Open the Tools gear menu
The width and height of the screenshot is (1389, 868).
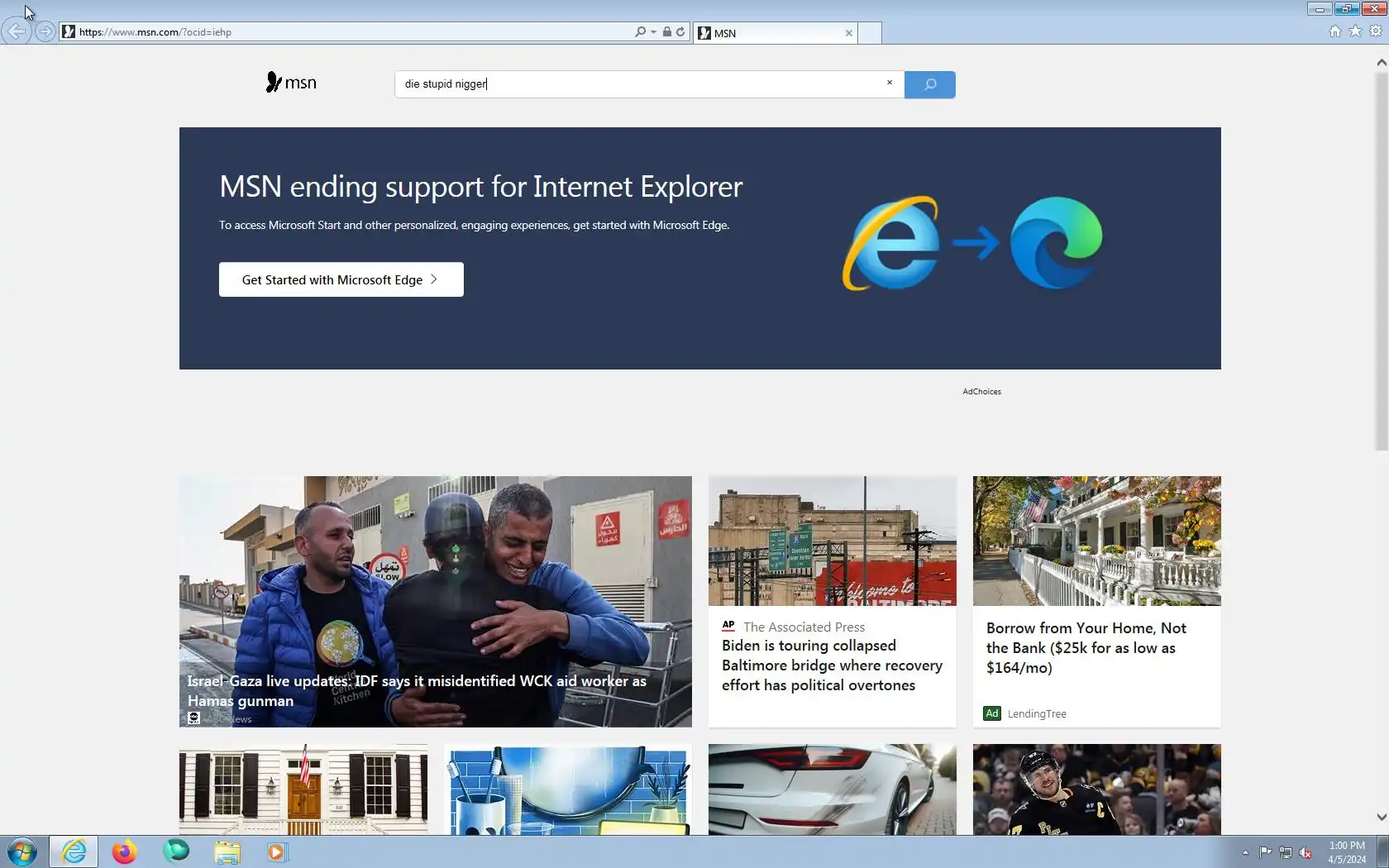[x=1376, y=31]
